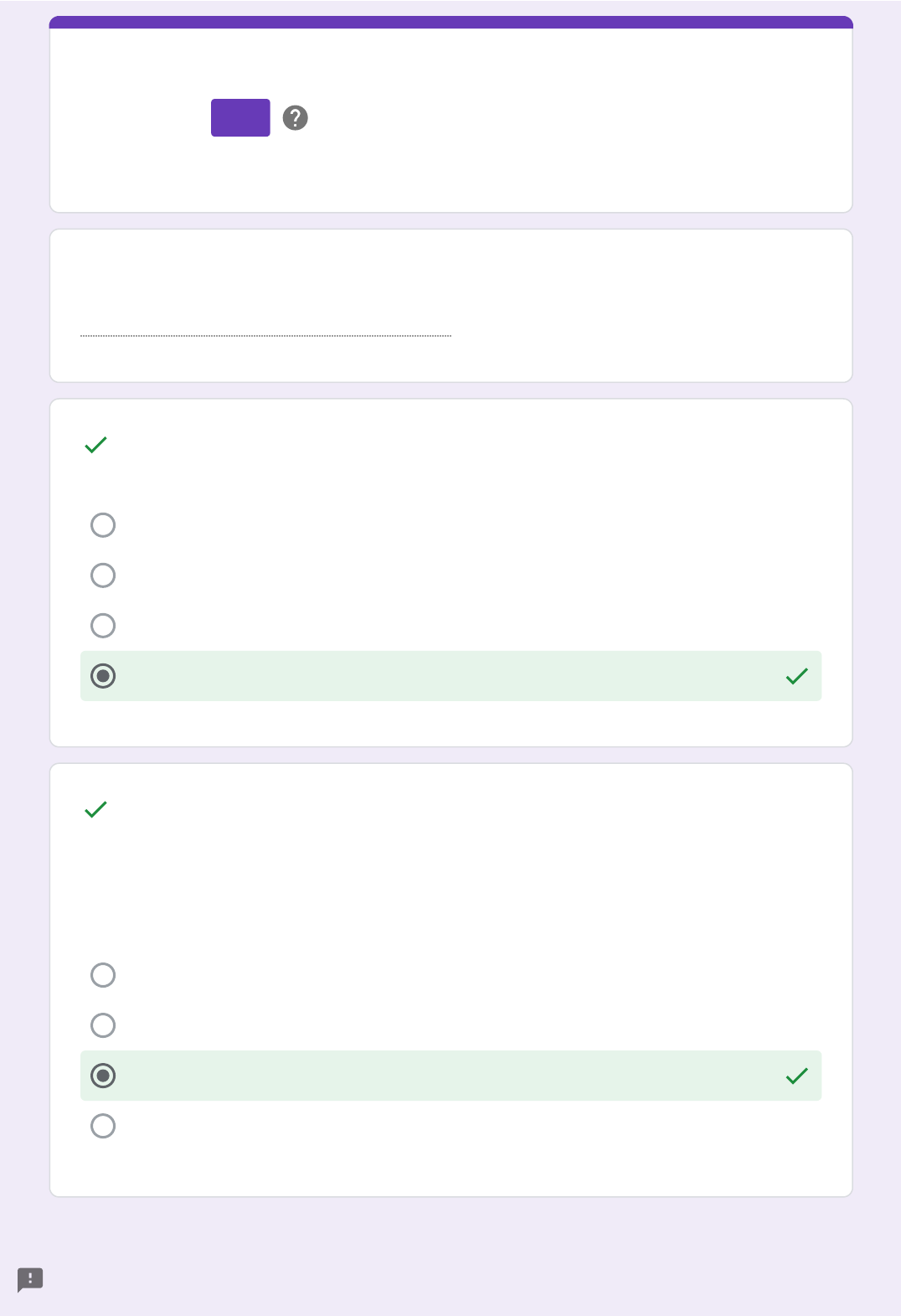Click the selected third radio in second question
The height and width of the screenshot is (1316, 901).
(103, 1076)
